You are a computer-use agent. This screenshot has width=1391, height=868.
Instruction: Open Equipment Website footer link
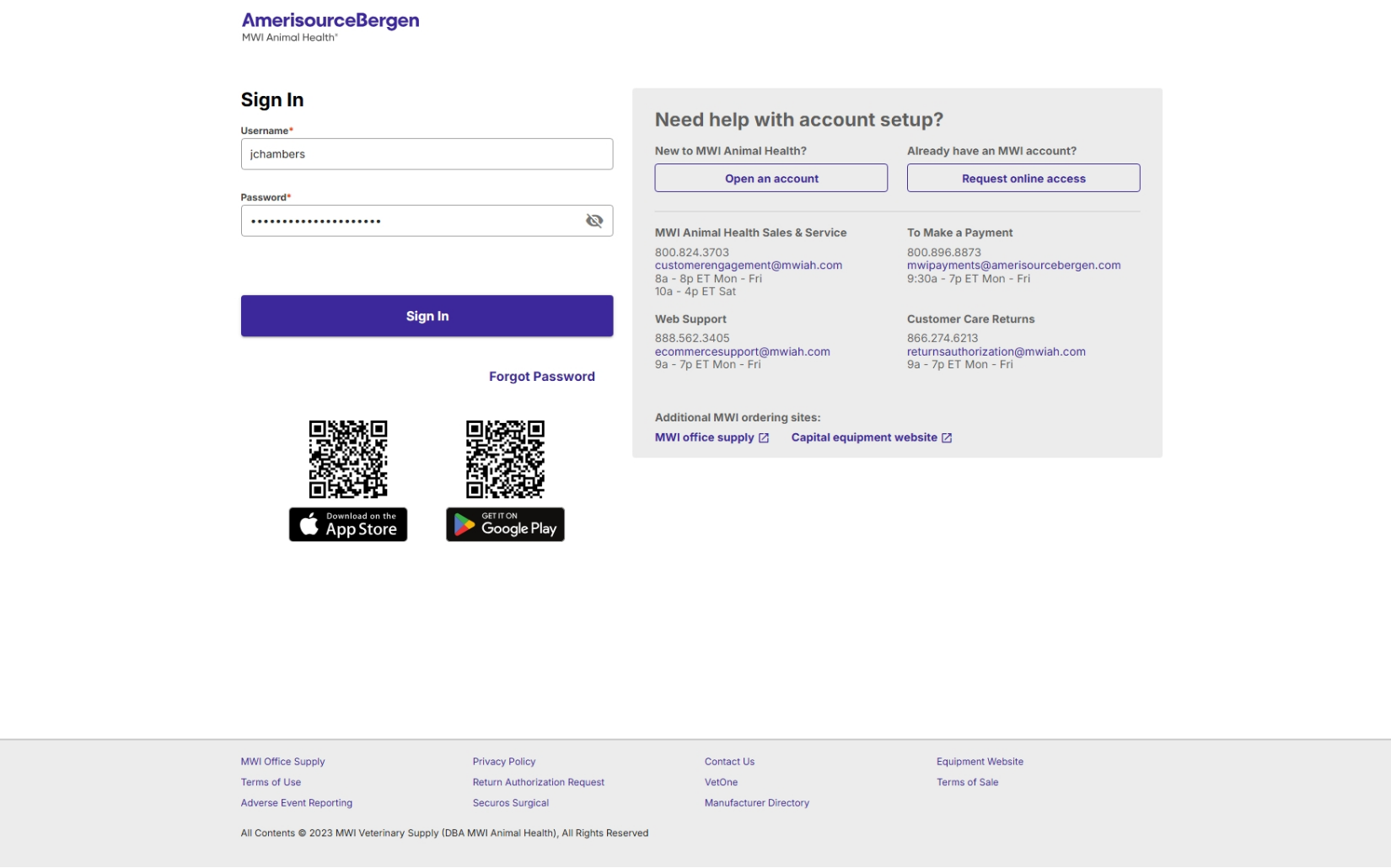click(x=980, y=762)
